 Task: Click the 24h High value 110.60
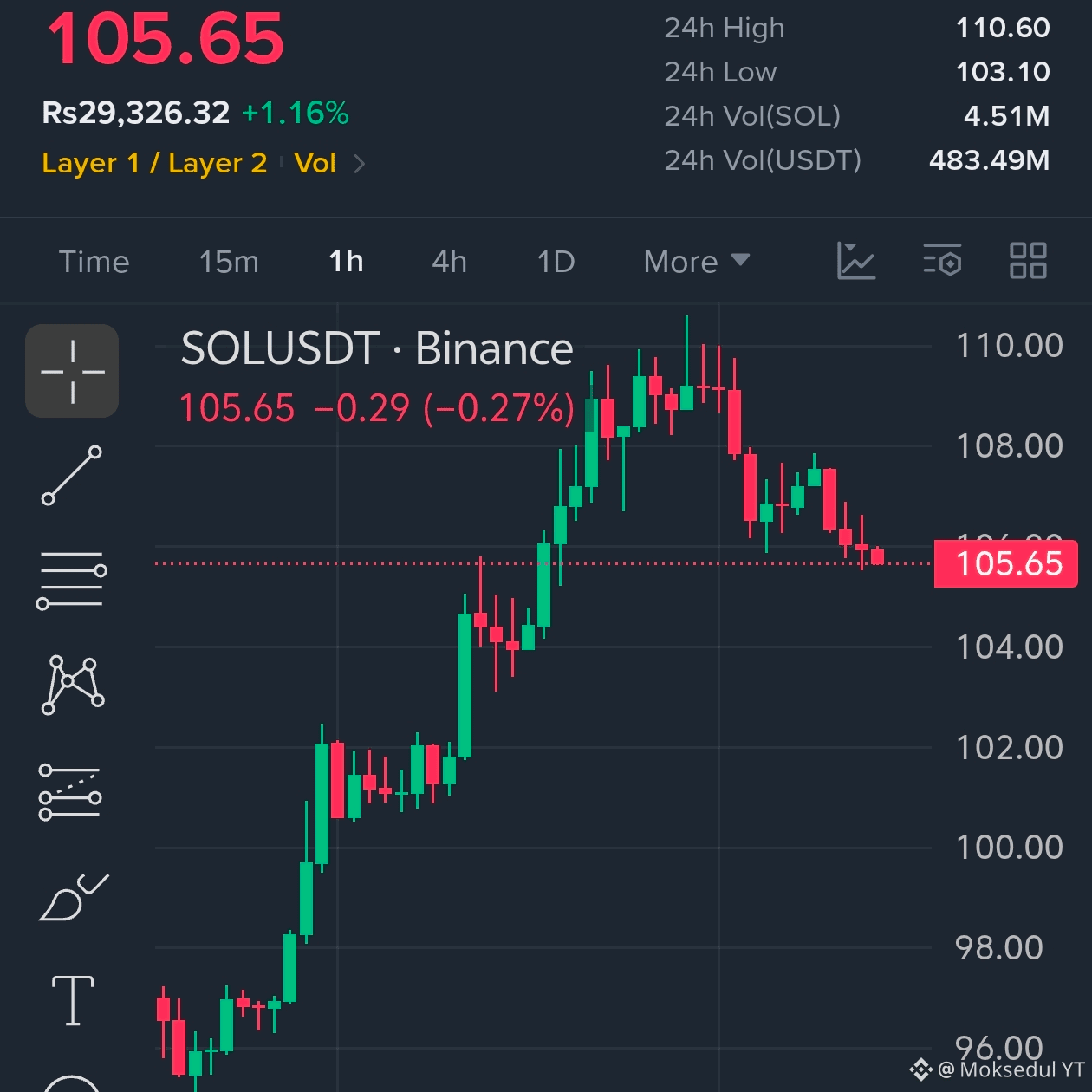pyautogui.click(x=1003, y=28)
